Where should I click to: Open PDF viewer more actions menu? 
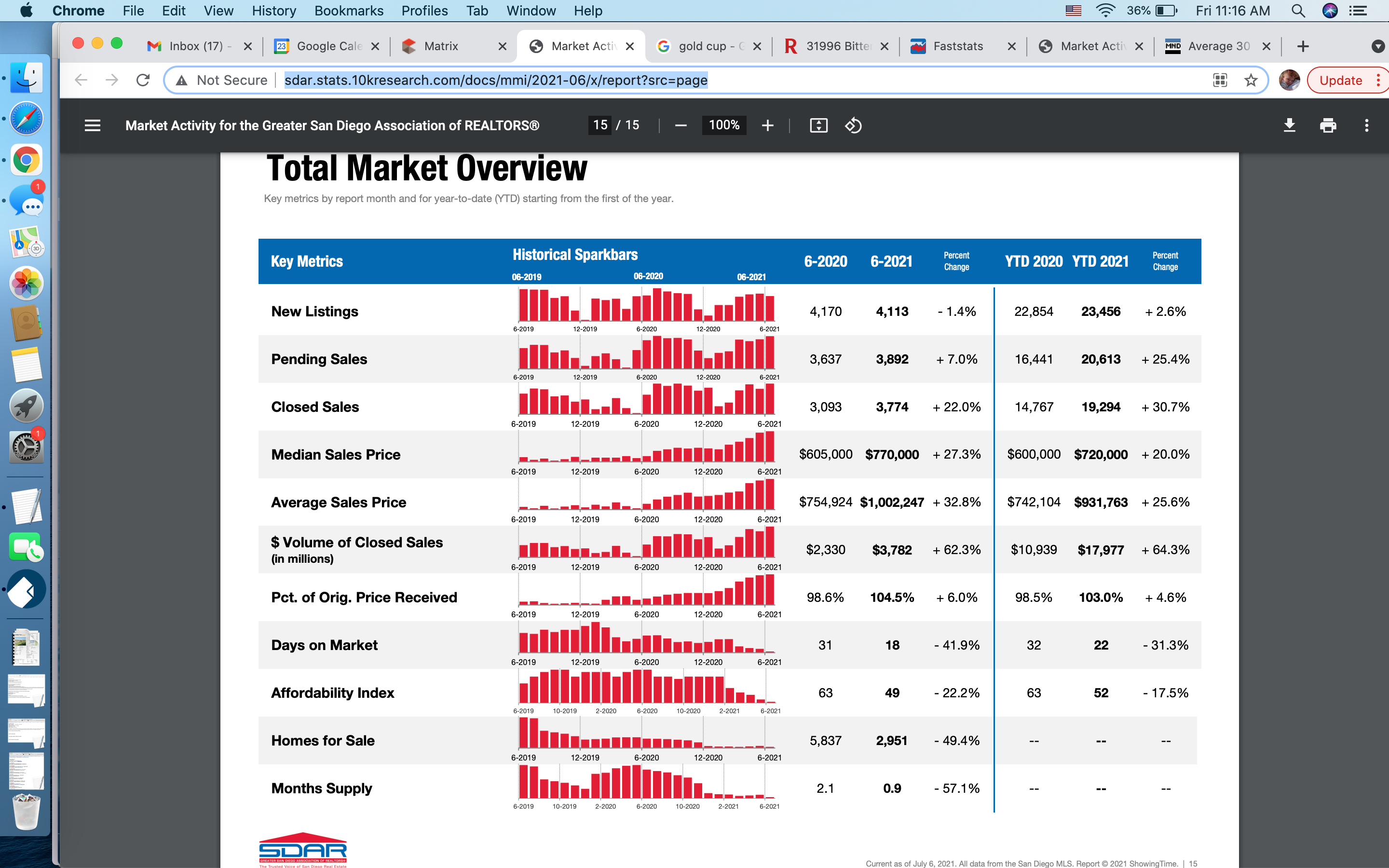[1367, 125]
